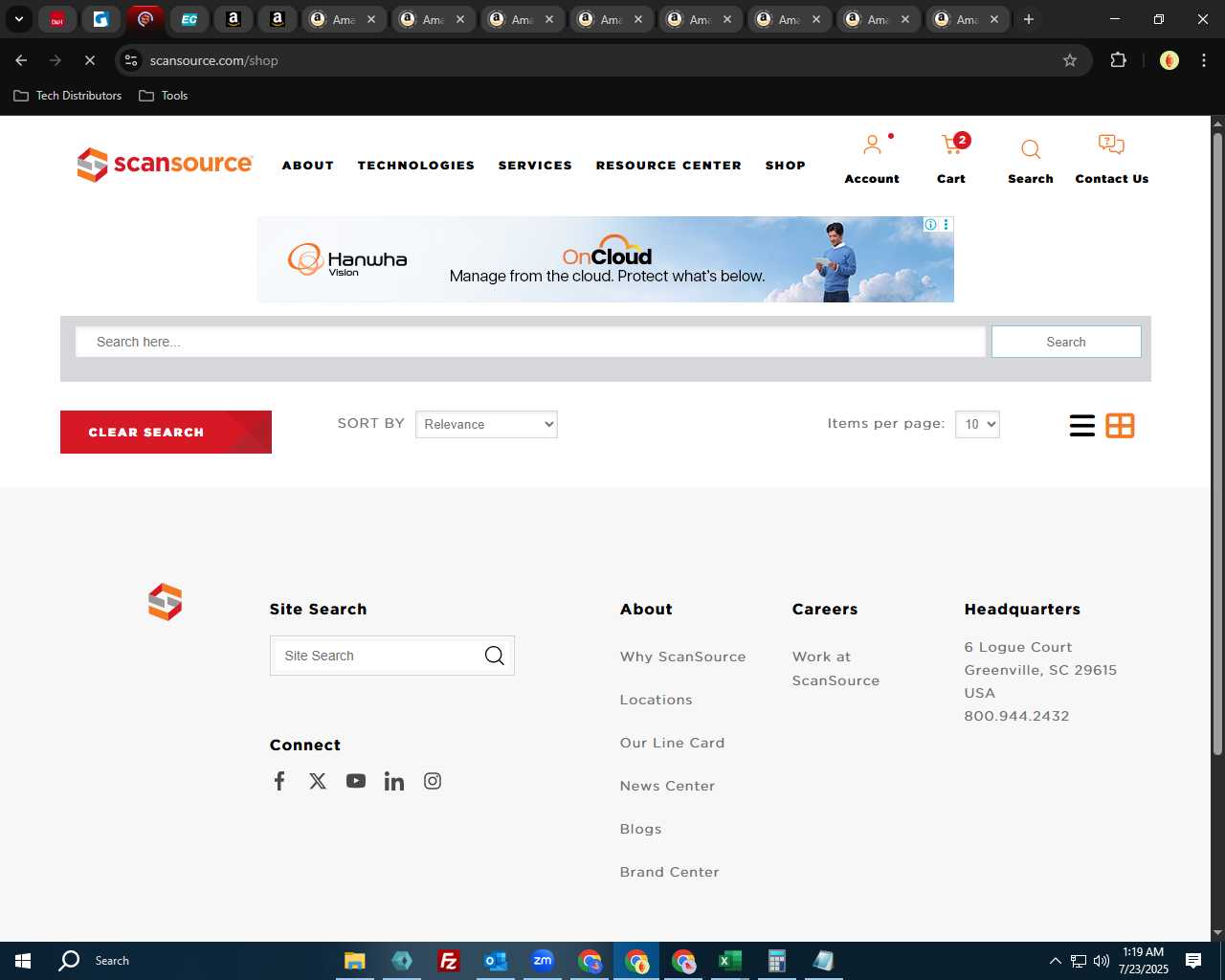Click the page vertical scrollbar
Screen dimensions: 1225x980
point(1217,443)
